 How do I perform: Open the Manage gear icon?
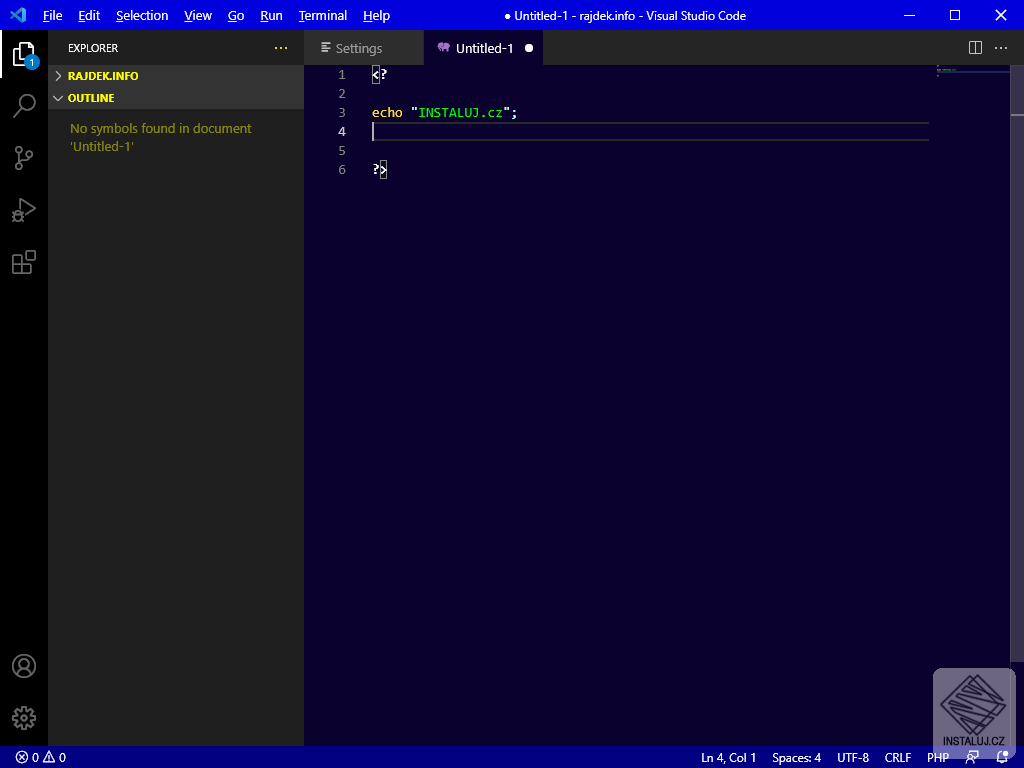[24, 718]
